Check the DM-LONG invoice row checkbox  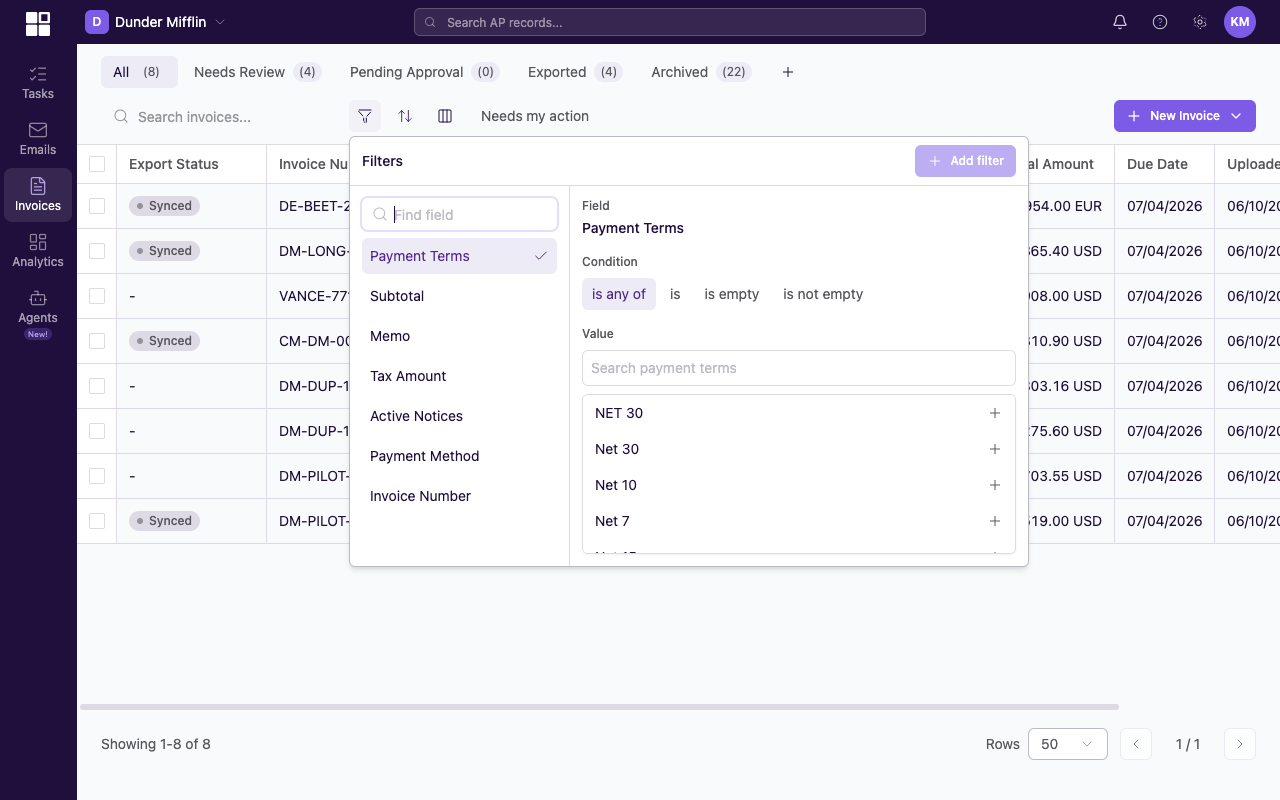97,251
